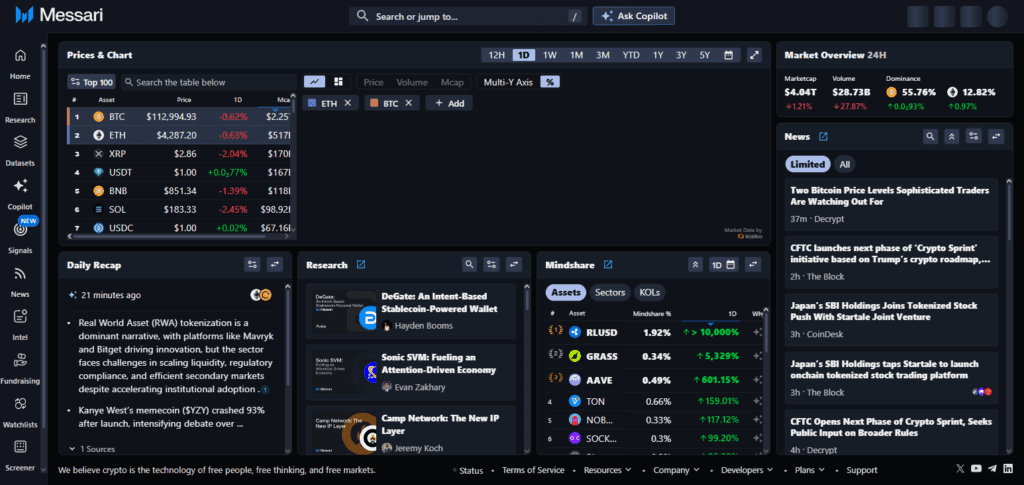Open Watchlists in the left sidebar
The image size is (1024, 485).
tap(20, 409)
